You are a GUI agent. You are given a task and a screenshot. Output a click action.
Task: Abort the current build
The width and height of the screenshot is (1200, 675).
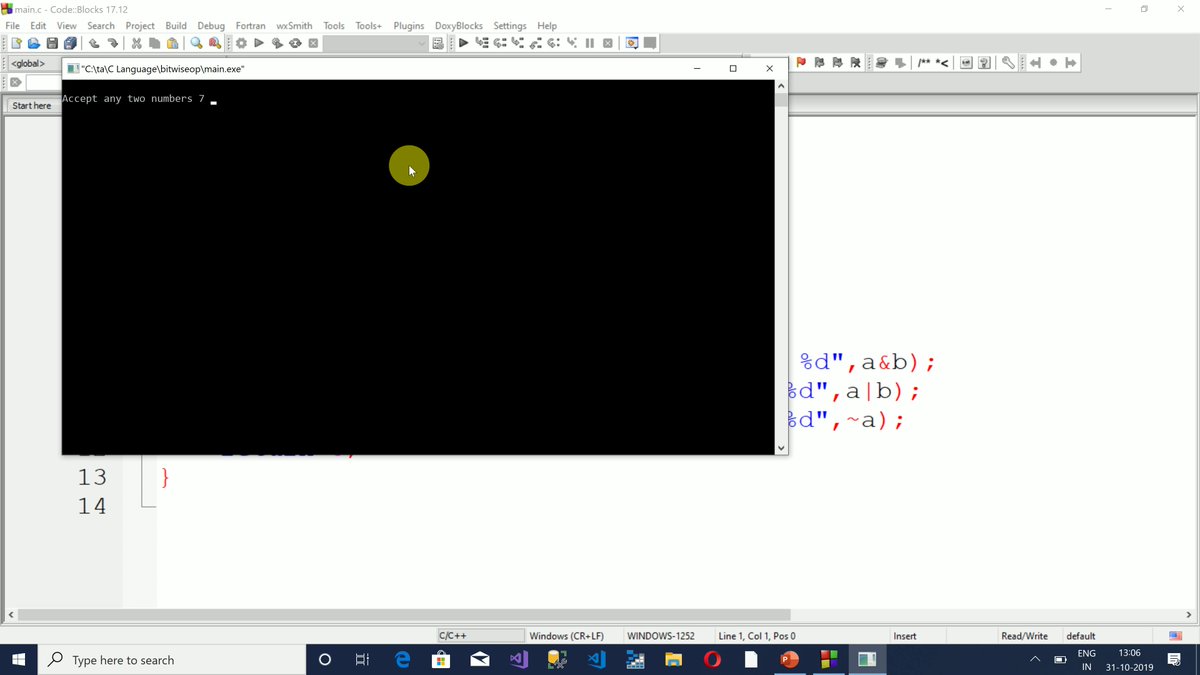tap(313, 43)
